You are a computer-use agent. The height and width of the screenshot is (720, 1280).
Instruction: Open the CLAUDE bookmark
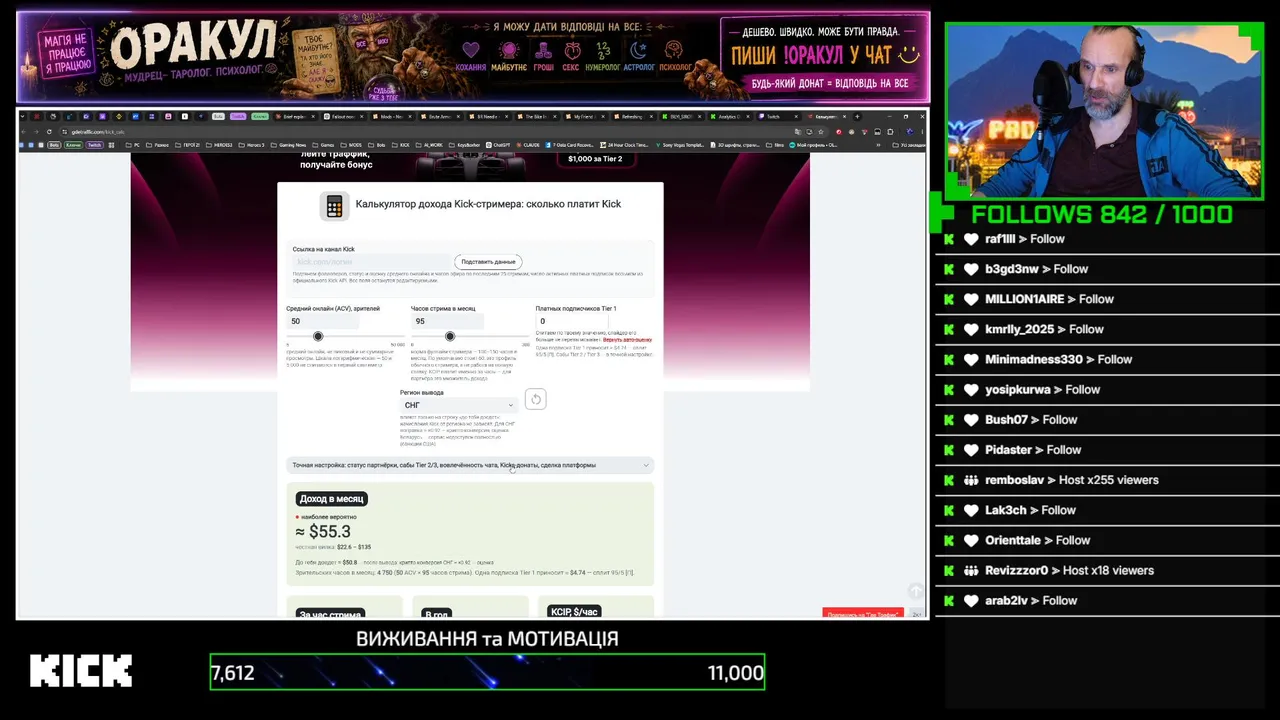527,145
